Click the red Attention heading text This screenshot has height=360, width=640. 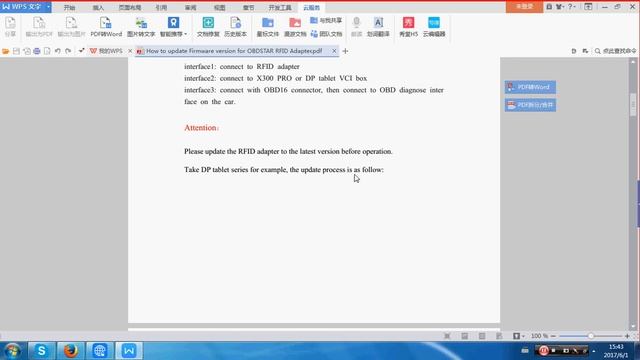(202, 128)
